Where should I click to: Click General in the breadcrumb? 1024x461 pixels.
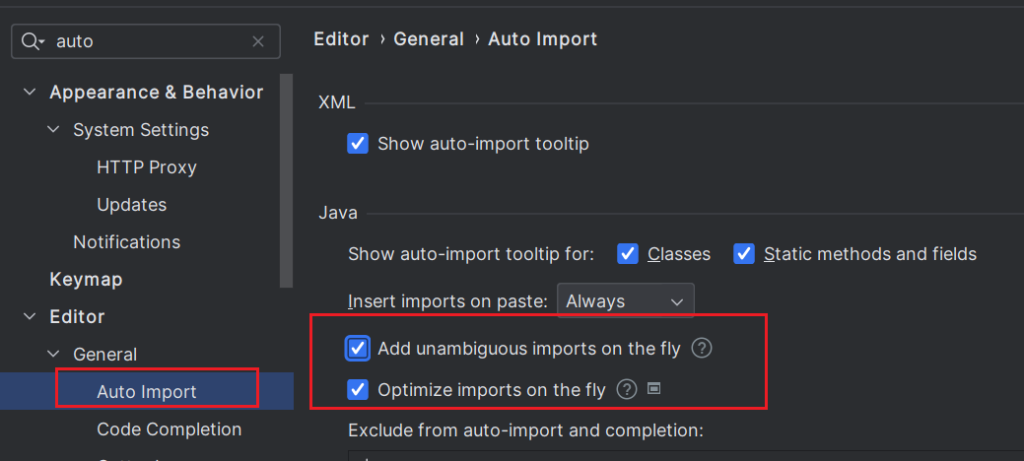point(428,39)
